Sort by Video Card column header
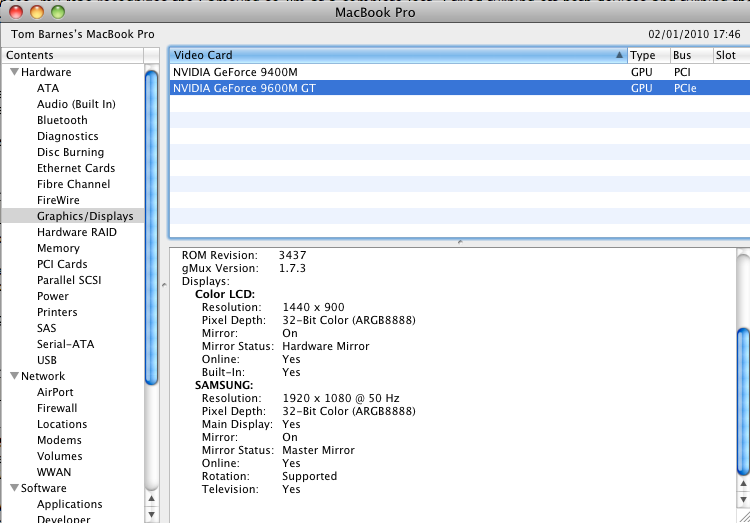Image resolution: width=750 pixels, height=523 pixels. [x=398, y=55]
